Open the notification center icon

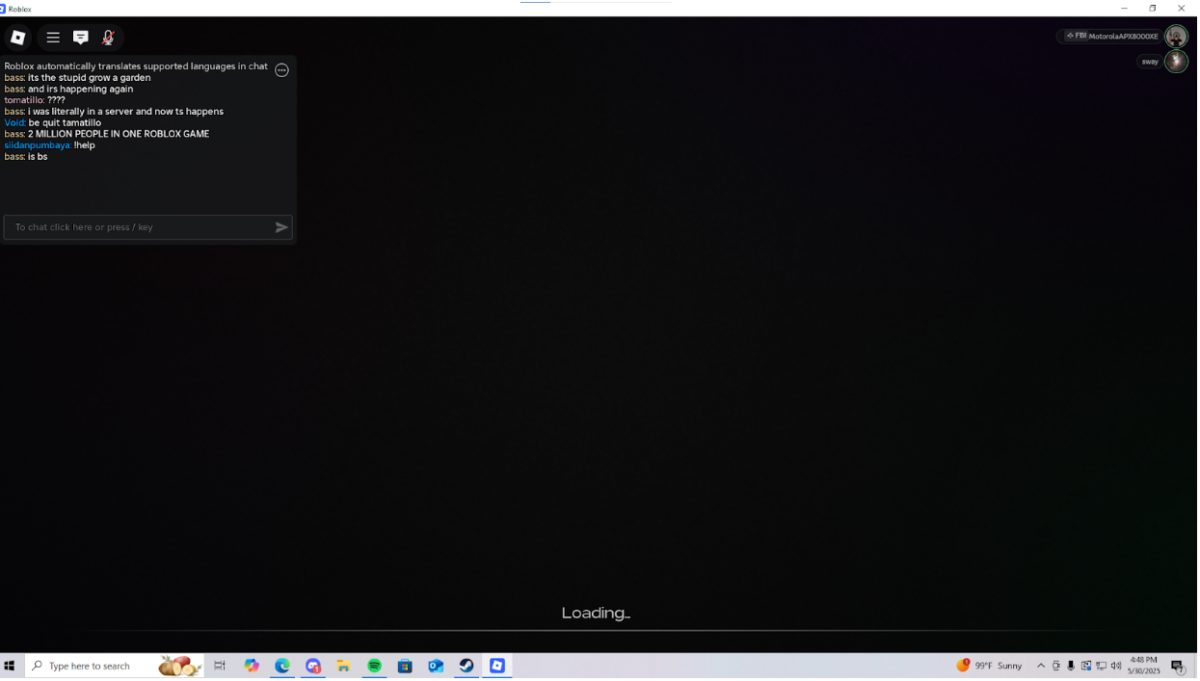[x=1178, y=667]
